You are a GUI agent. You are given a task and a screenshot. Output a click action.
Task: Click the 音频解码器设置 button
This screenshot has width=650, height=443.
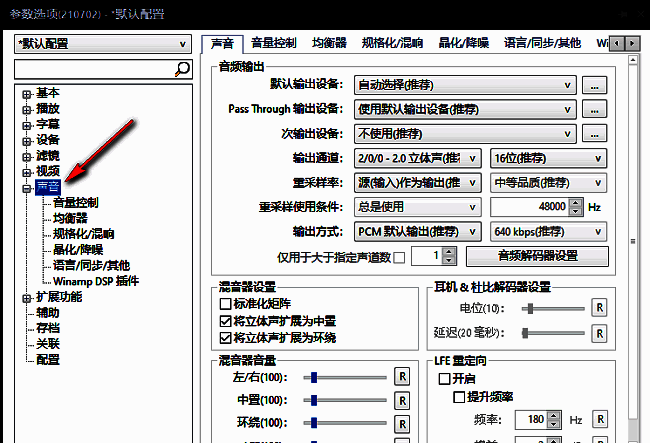click(x=537, y=256)
